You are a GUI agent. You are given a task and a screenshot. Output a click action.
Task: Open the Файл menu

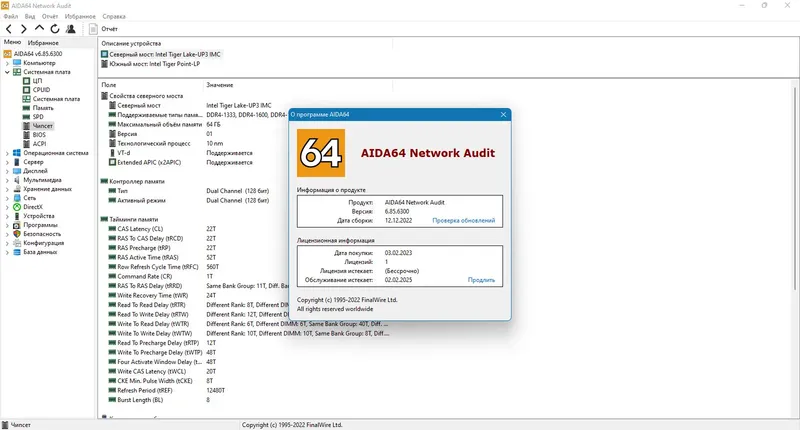pos(10,16)
